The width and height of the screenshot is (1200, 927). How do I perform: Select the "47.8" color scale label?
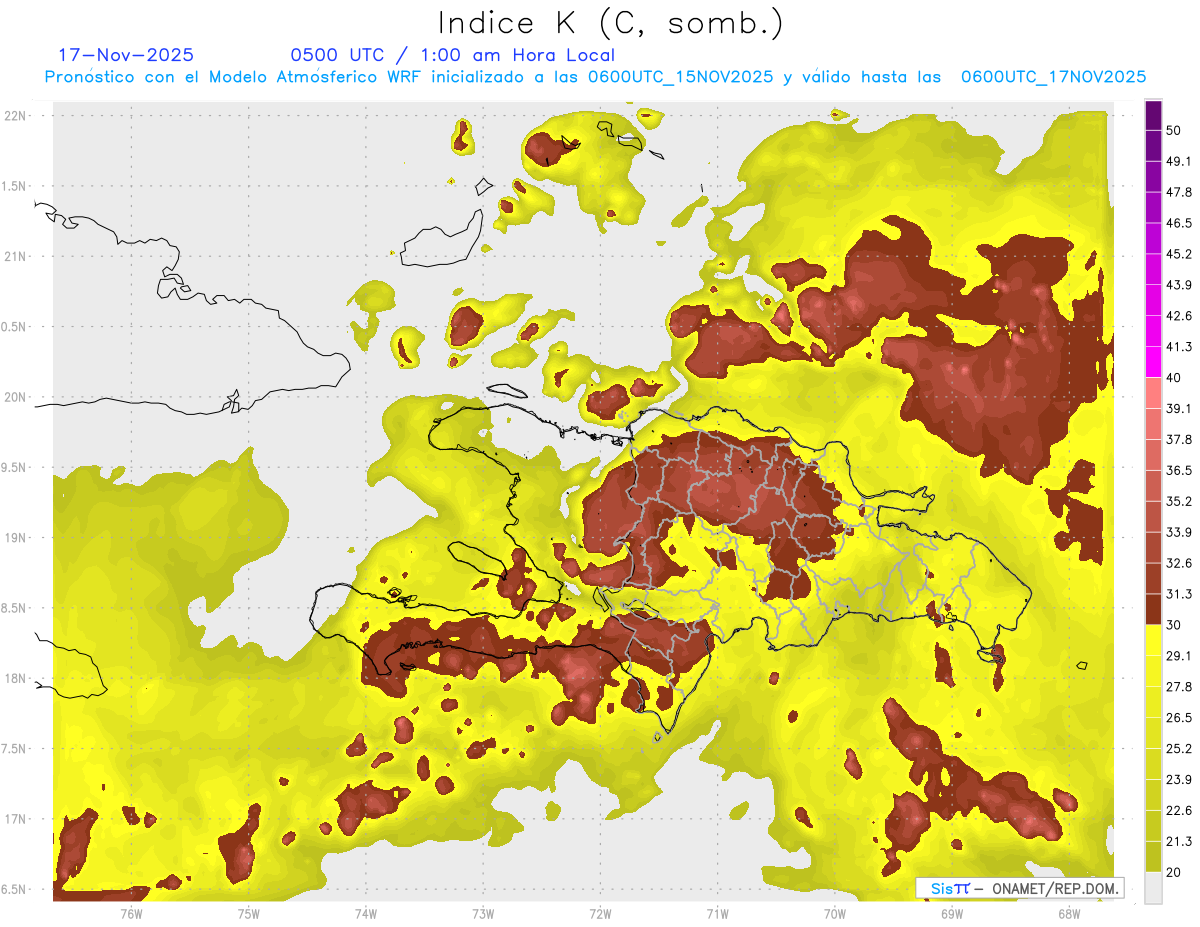1179,193
